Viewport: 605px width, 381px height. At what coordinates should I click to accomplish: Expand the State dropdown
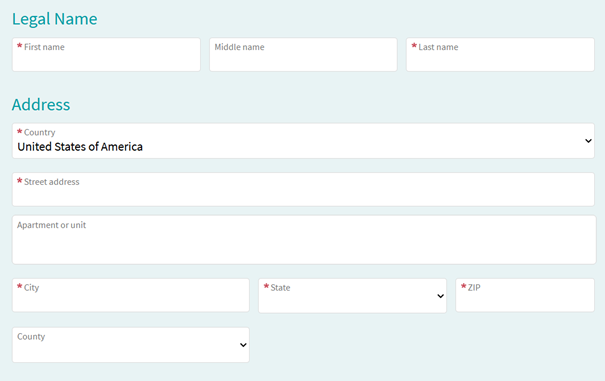coord(352,296)
